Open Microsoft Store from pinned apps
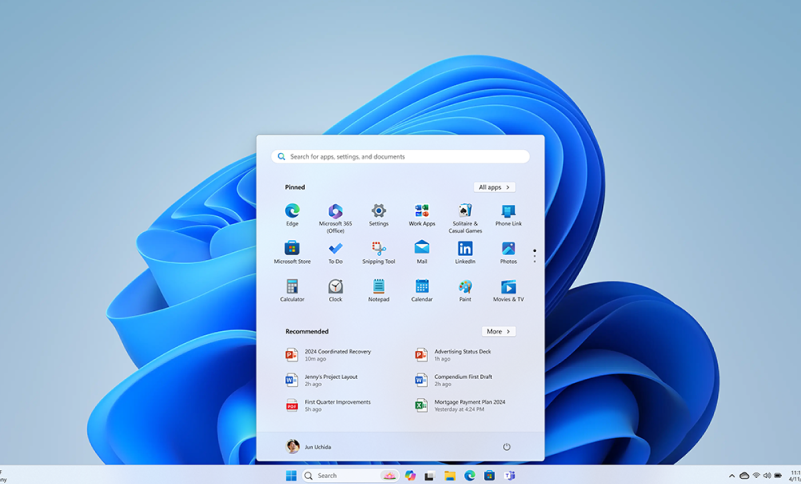The width and height of the screenshot is (801, 484). [292, 249]
